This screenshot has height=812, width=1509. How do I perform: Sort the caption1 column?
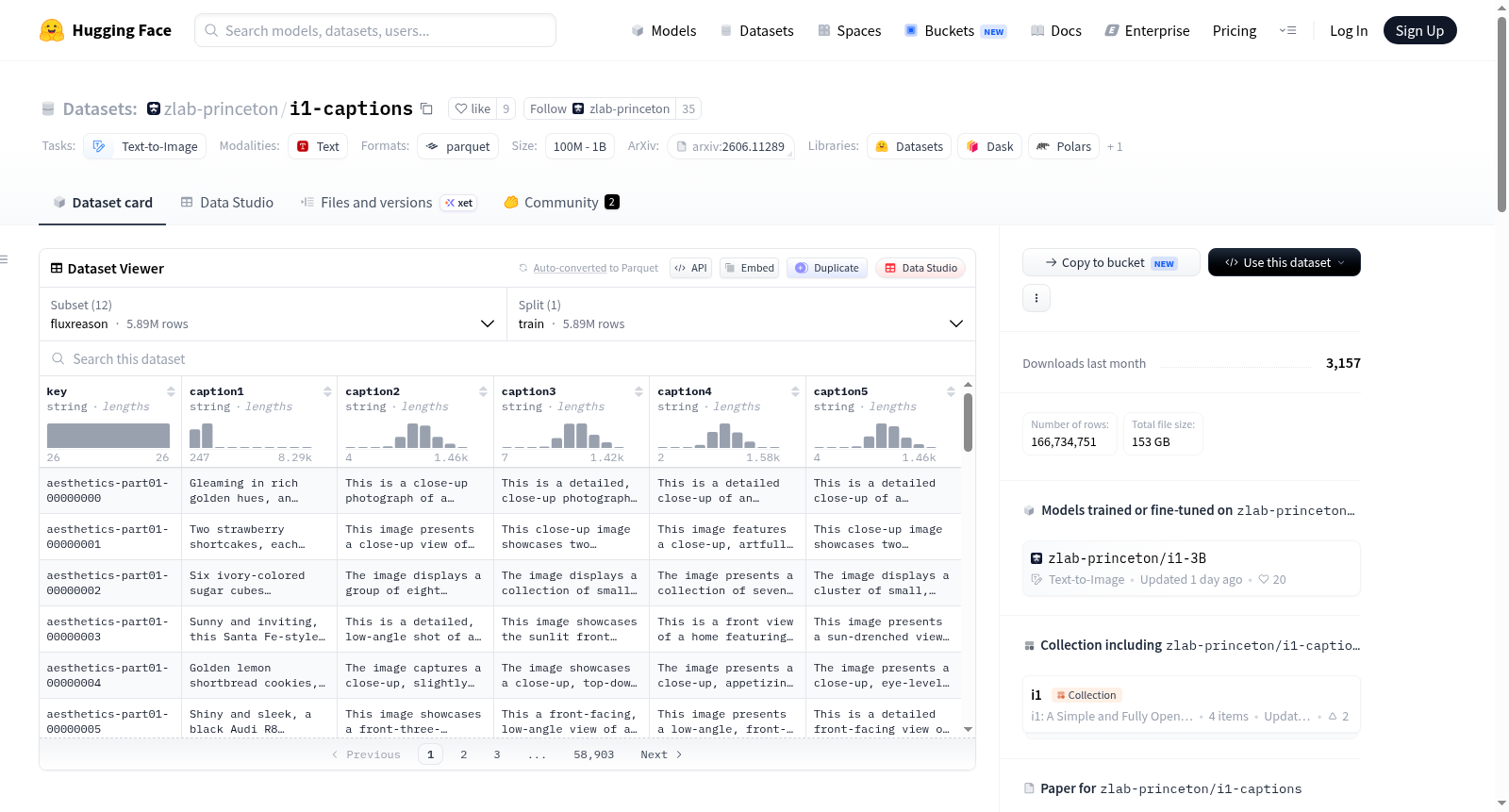[327, 391]
